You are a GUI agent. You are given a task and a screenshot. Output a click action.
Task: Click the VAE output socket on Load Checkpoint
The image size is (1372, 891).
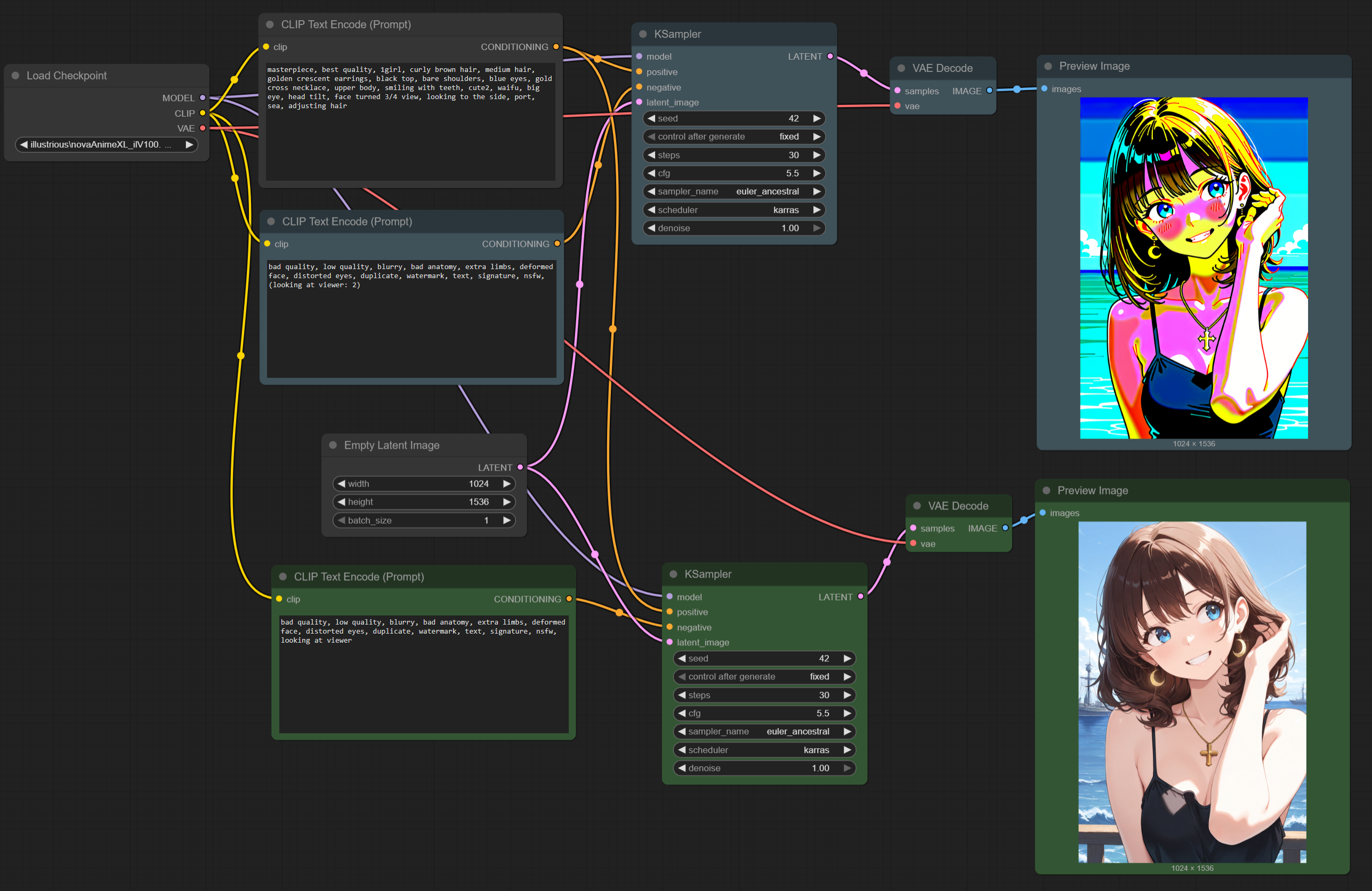click(203, 128)
